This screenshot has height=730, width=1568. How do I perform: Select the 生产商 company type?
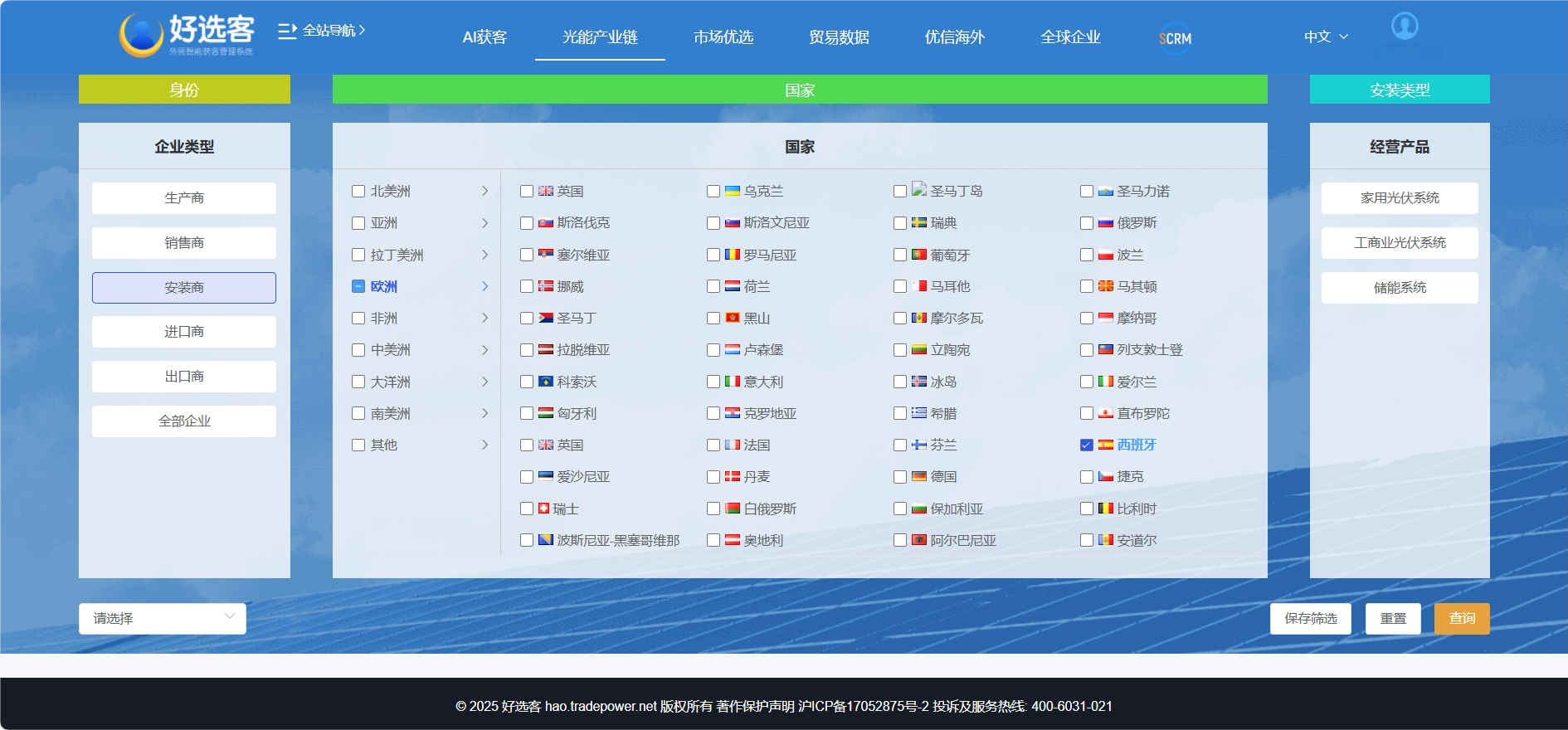[x=184, y=198]
